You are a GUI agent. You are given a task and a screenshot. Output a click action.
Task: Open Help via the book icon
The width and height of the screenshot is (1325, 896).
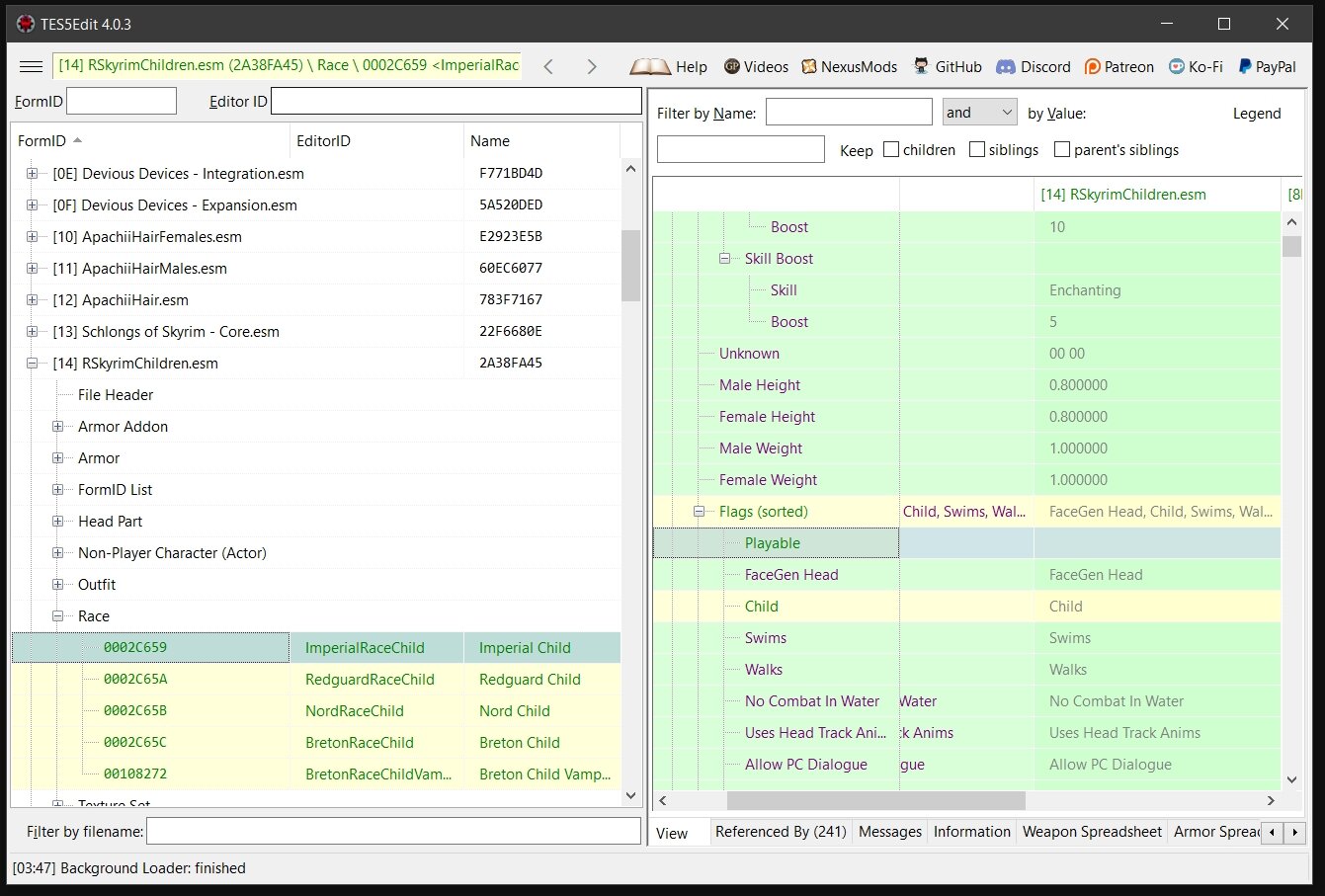(669, 66)
